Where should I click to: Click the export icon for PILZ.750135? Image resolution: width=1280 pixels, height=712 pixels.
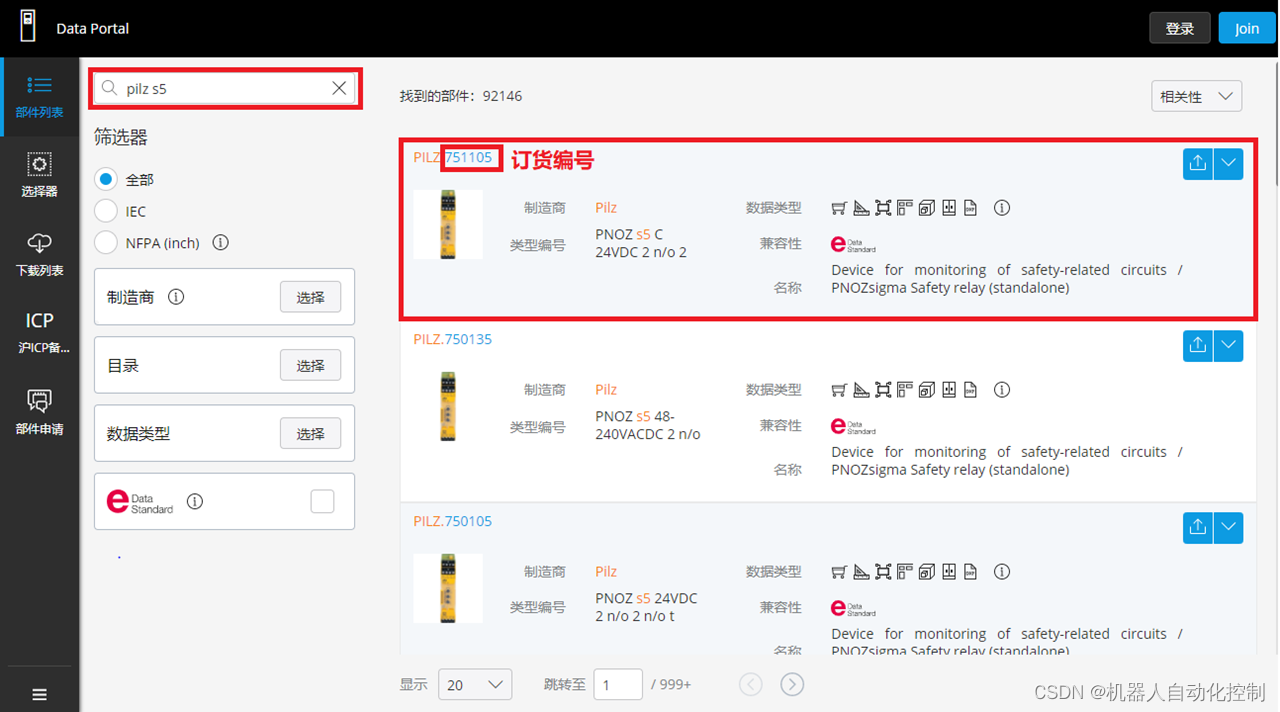point(1197,346)
